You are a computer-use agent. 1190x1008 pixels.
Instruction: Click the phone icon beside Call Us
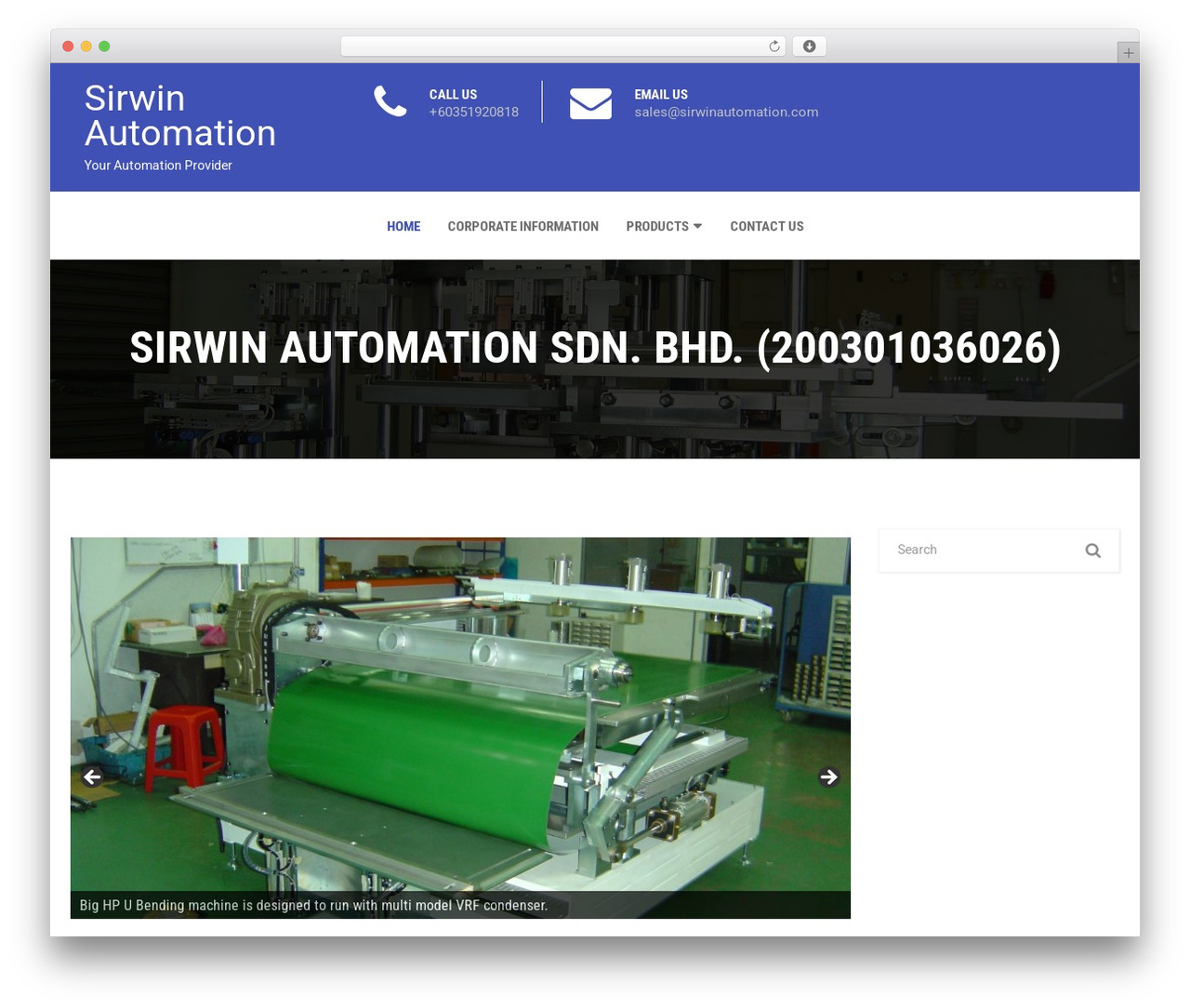tap(390, 101)
